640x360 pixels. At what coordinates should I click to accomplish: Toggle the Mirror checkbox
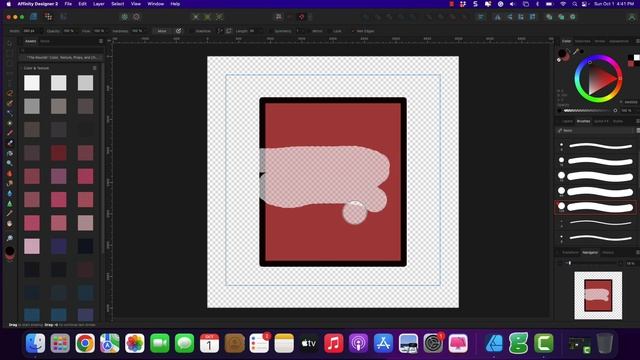[x=309, y=31]
